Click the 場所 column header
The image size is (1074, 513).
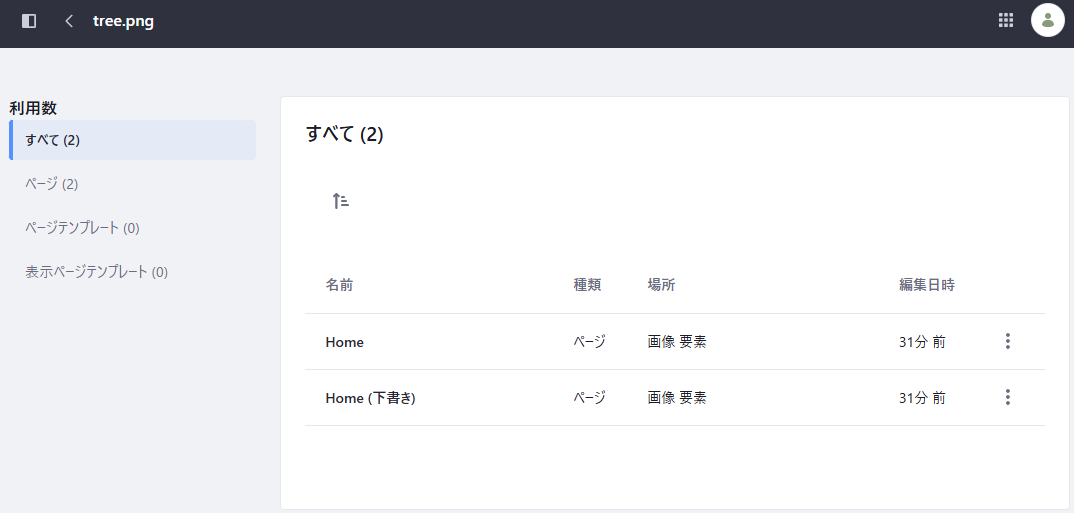click(x=661, y=285)
